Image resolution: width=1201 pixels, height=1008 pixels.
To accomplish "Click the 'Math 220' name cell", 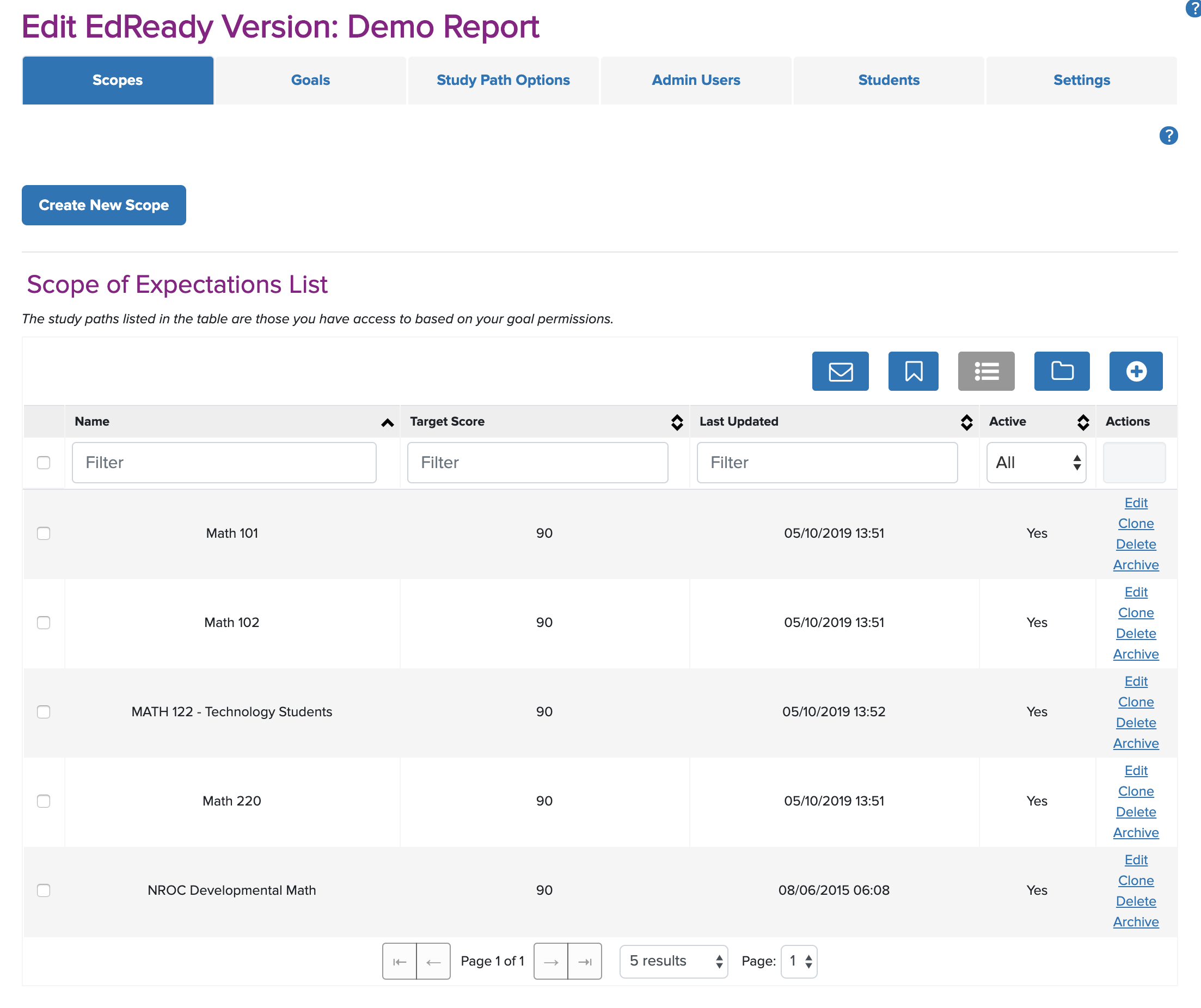I will point(231,801).
